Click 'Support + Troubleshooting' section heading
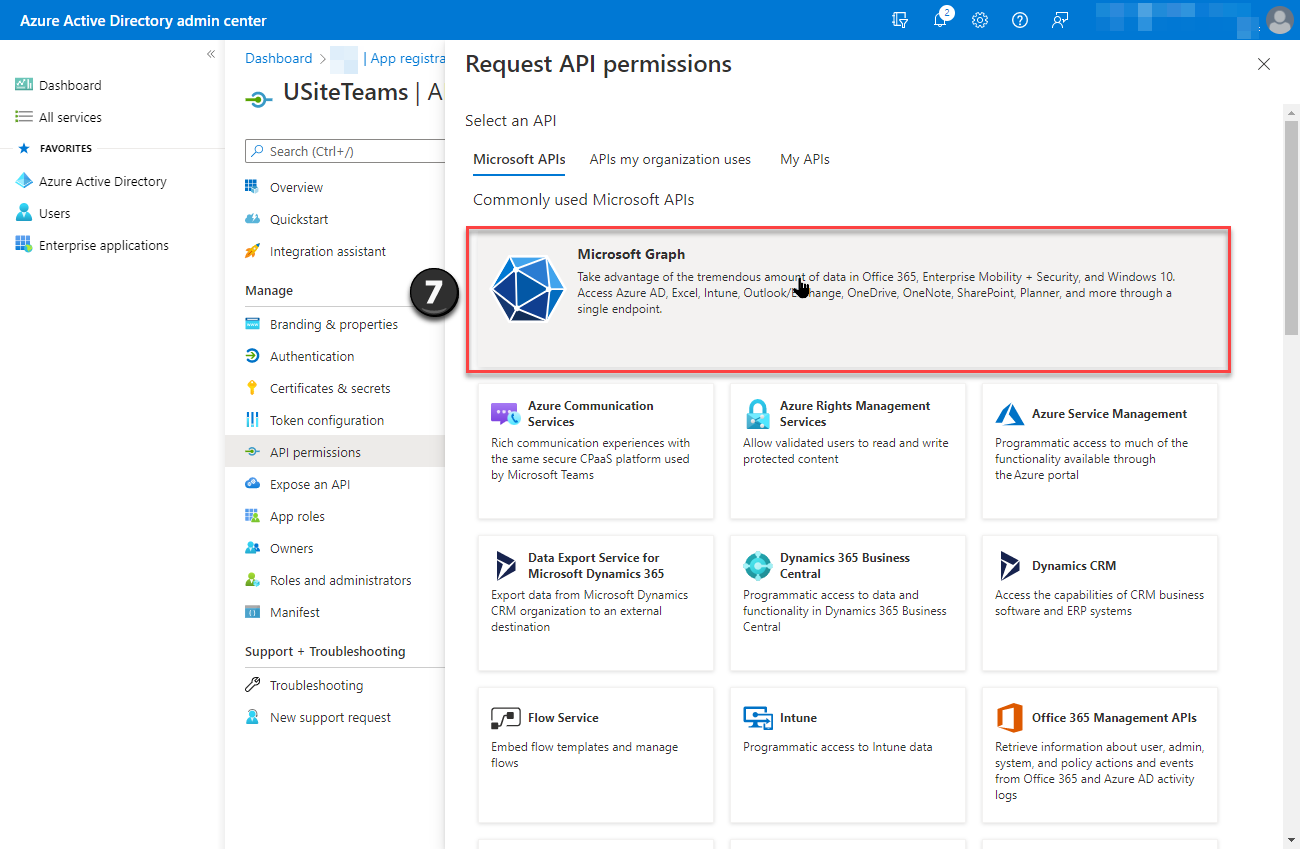 (325, 651)
